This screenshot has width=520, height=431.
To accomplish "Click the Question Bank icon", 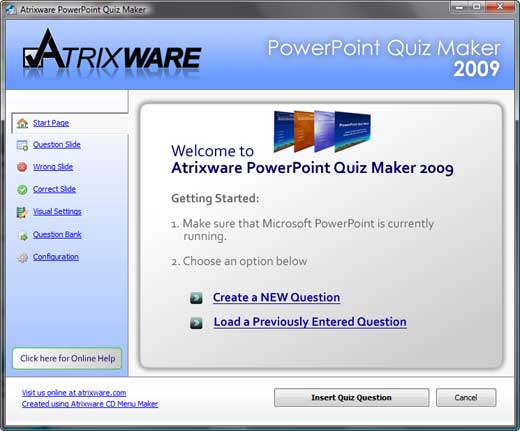I will (23, 236).
